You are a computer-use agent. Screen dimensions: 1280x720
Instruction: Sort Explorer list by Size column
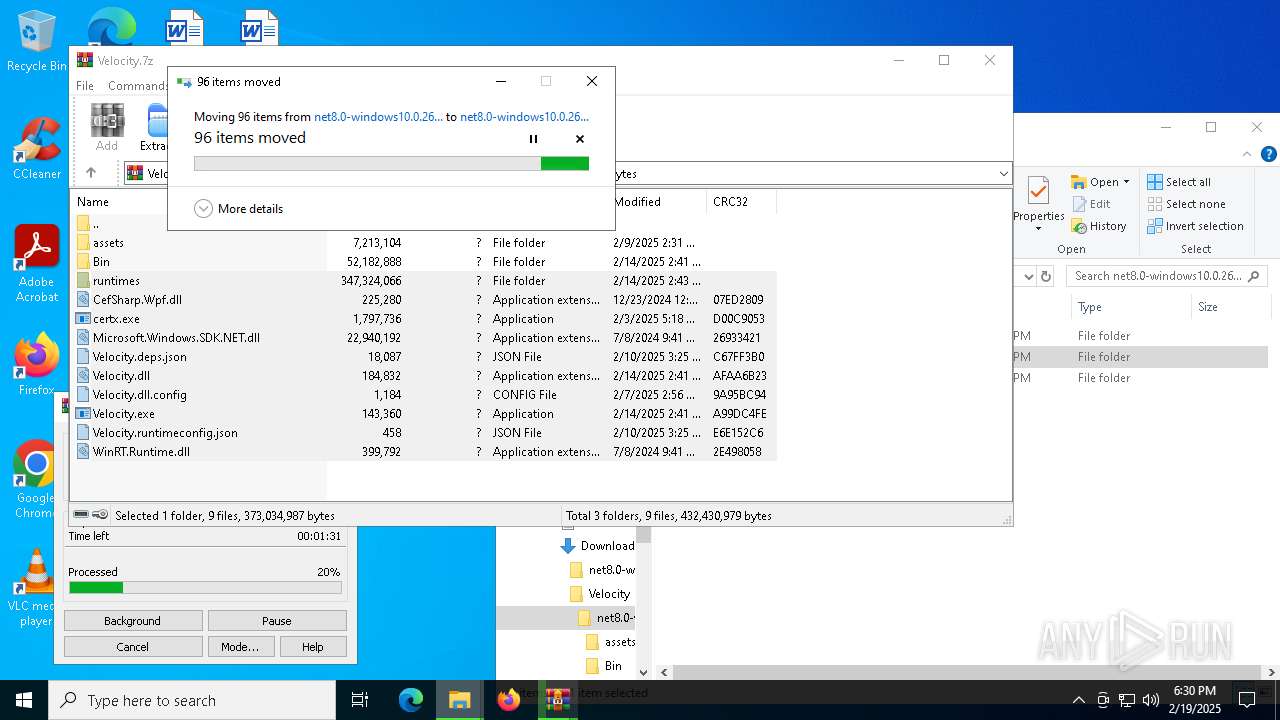(1208, 307)
